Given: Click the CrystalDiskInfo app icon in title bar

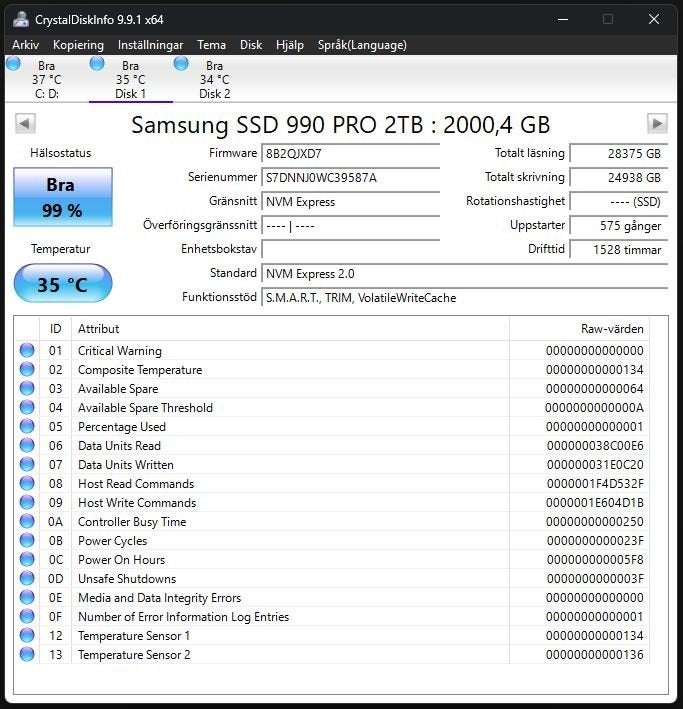Looking at the screenshot, I should (x=20, y=19).
